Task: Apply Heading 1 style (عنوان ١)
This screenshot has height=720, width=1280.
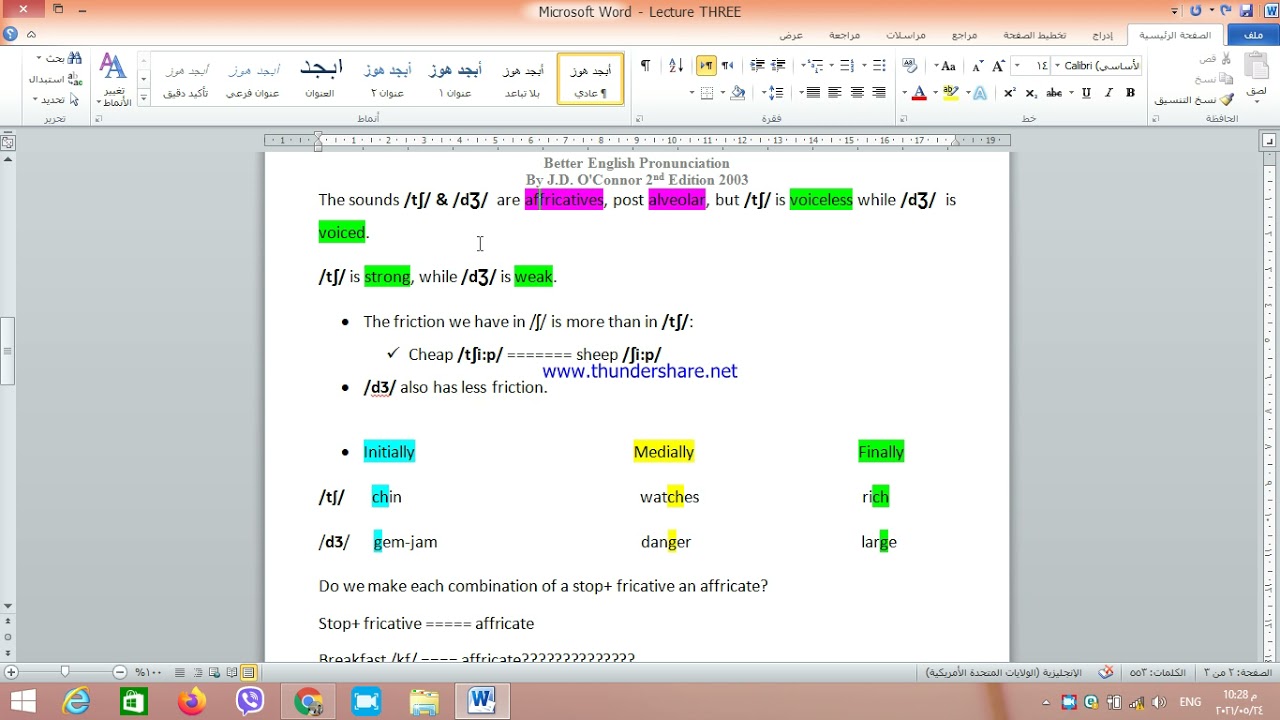Action: 455,79
